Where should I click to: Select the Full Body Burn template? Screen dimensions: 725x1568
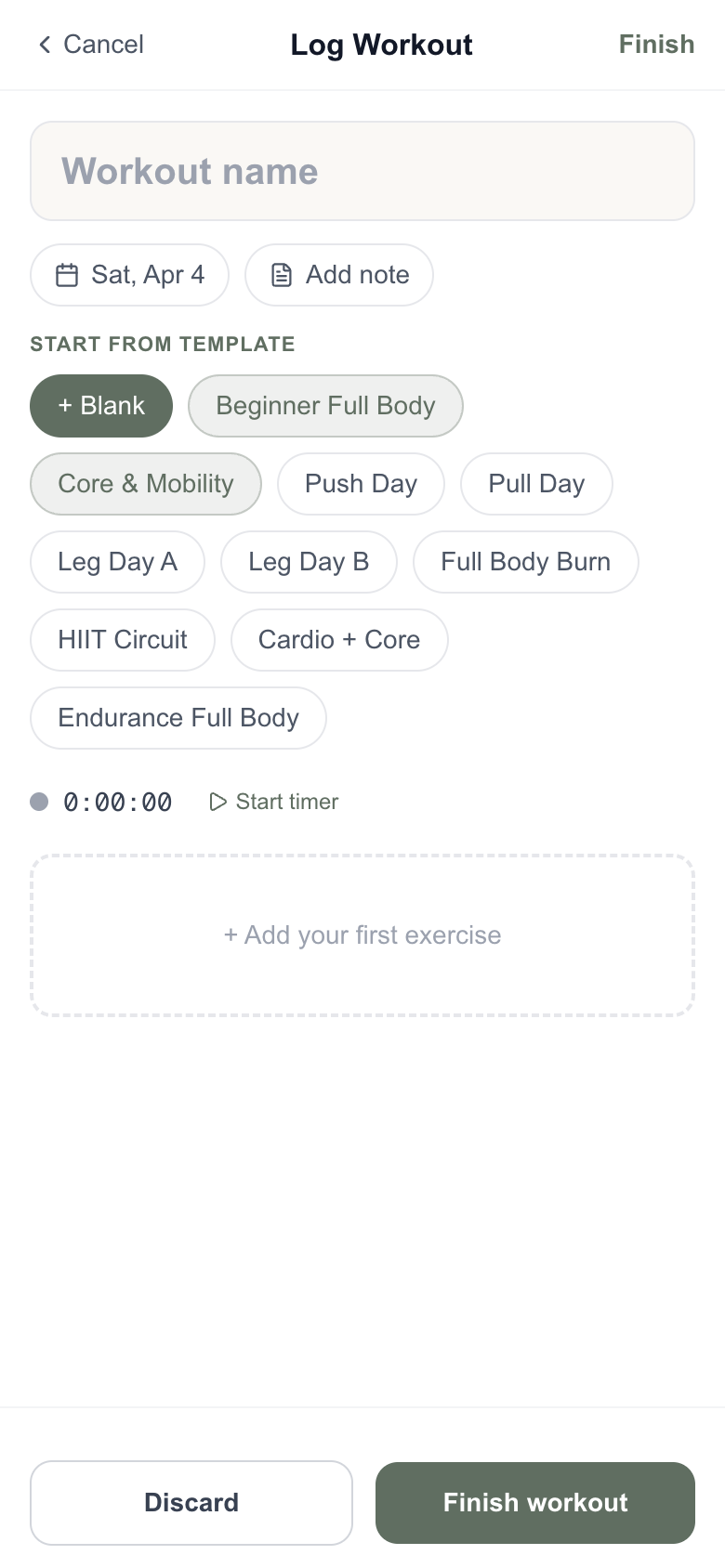525,562
